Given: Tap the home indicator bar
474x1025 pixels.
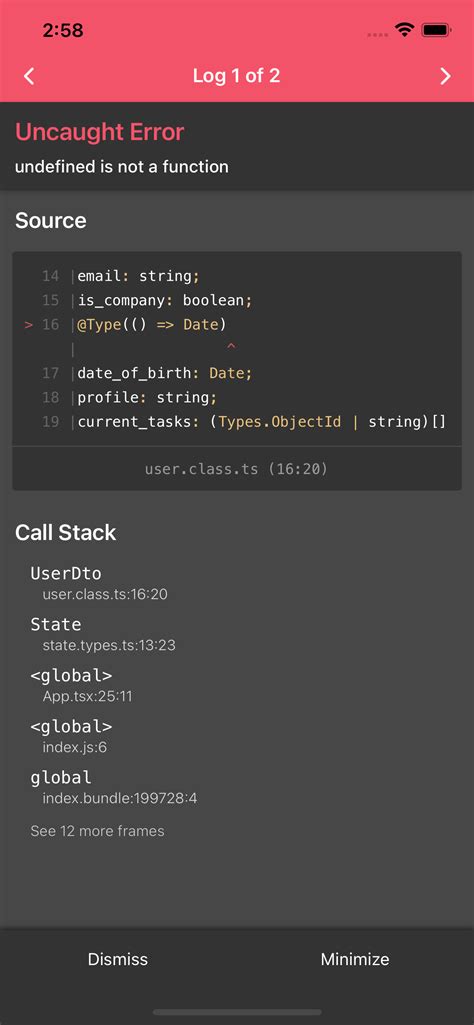Looking at the screenshot, I should 237,1012.
